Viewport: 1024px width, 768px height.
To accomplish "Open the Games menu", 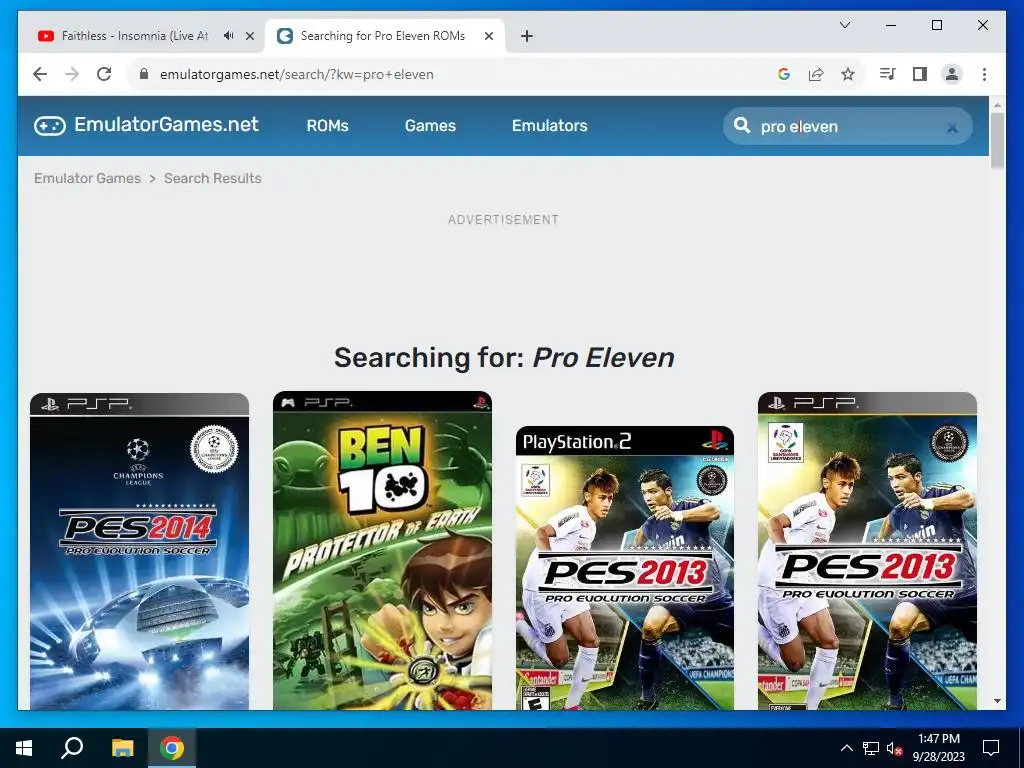I will 430,125.
